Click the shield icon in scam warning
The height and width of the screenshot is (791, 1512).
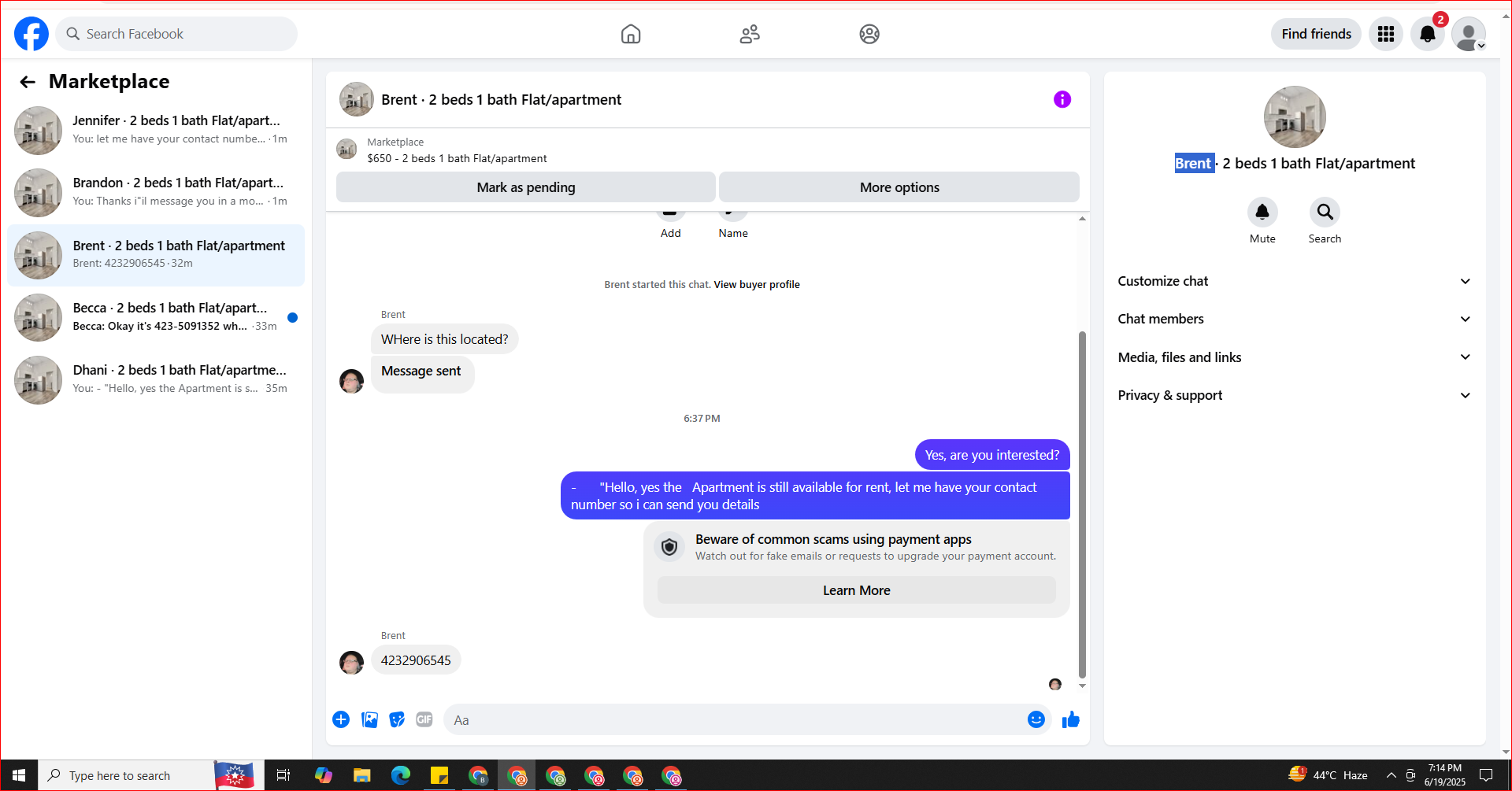coord(669,547)
